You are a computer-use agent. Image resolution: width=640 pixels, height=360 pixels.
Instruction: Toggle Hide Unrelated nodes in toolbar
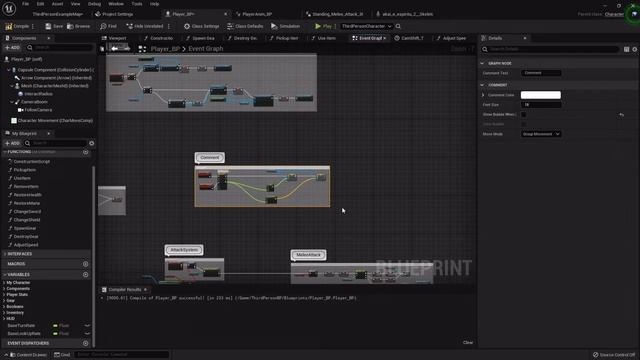point(144,26)
